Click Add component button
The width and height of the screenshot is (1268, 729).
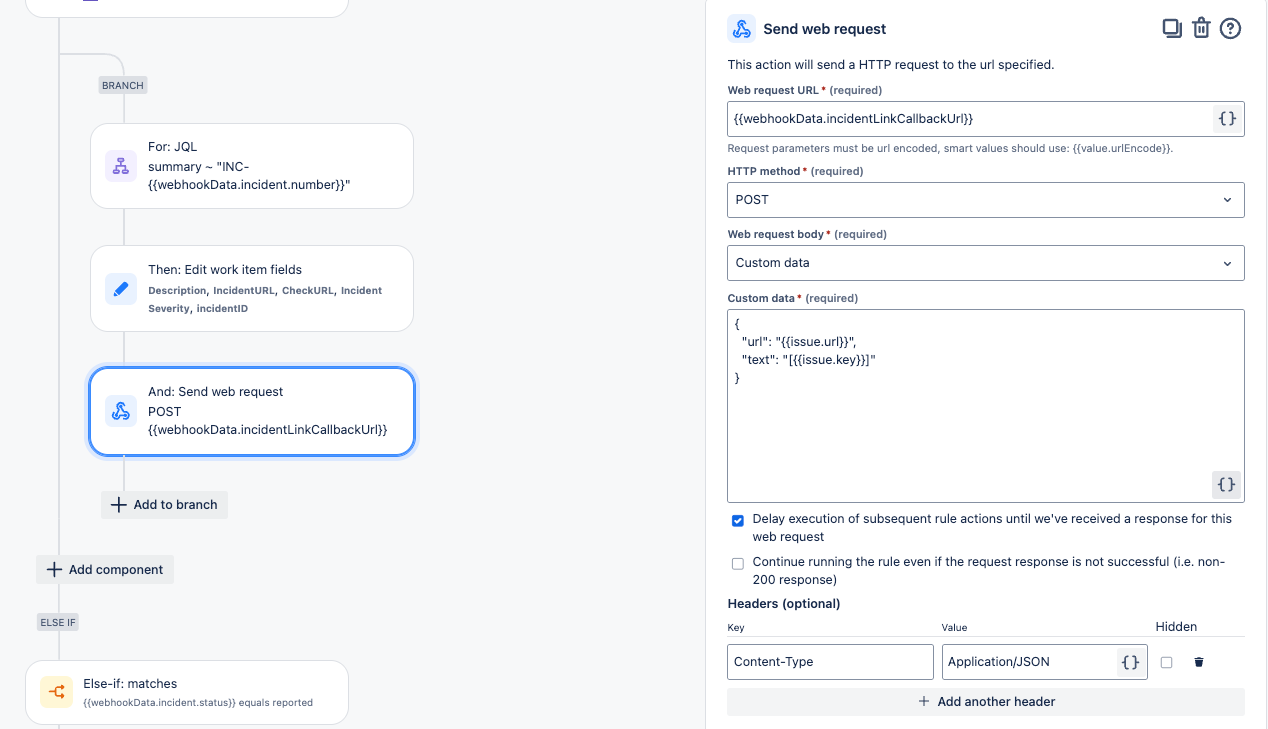(105, 570)
